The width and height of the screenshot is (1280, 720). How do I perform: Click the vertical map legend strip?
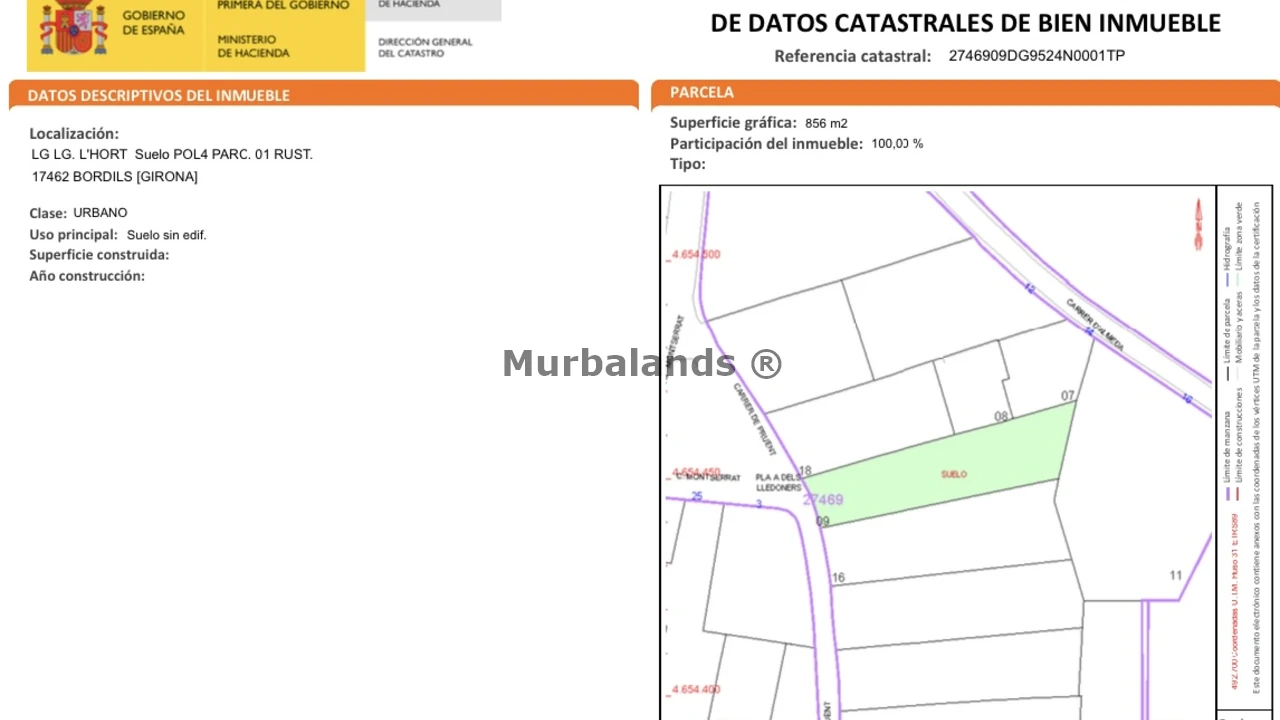tap(1244, 450)
